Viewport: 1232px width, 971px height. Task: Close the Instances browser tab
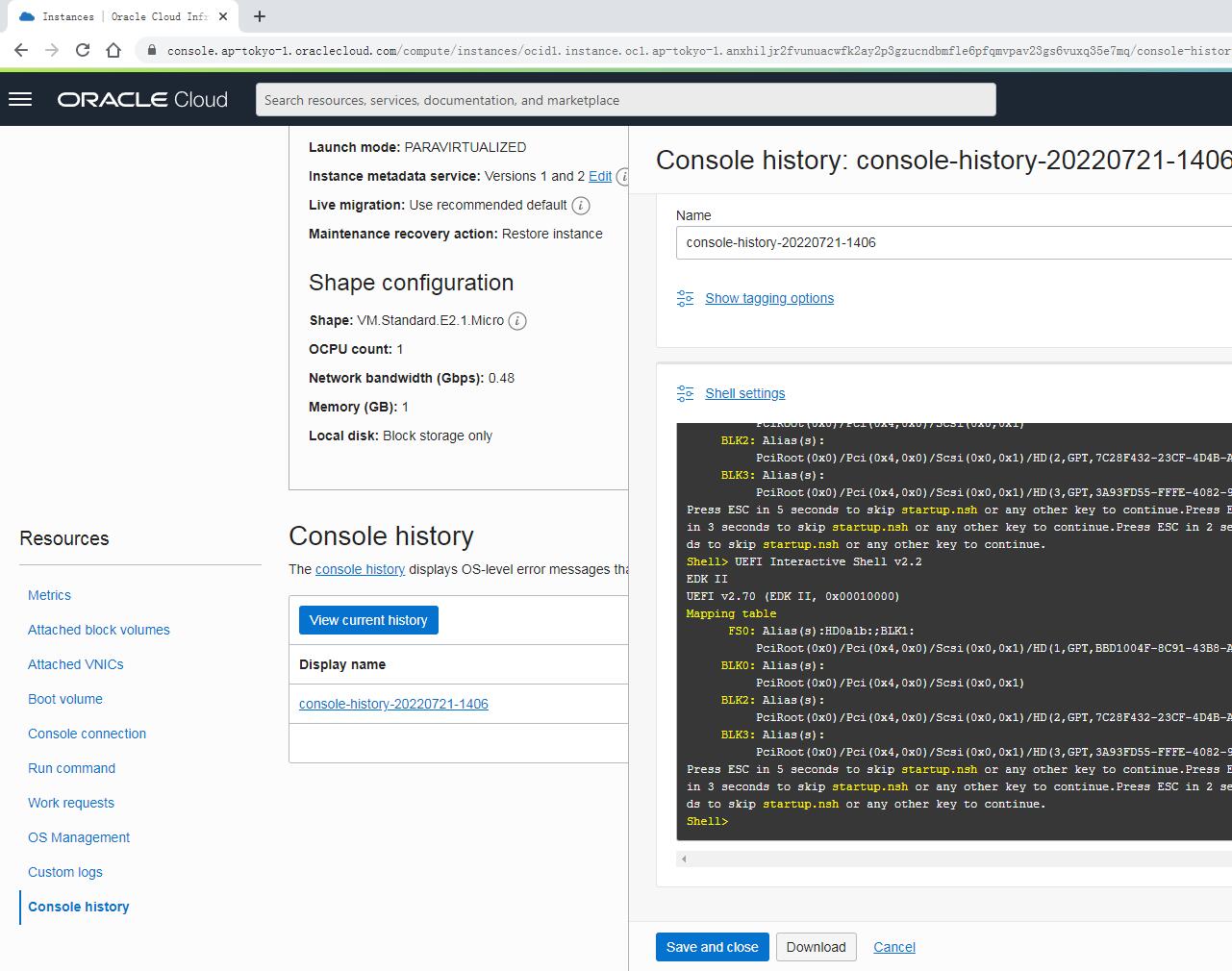223,16
